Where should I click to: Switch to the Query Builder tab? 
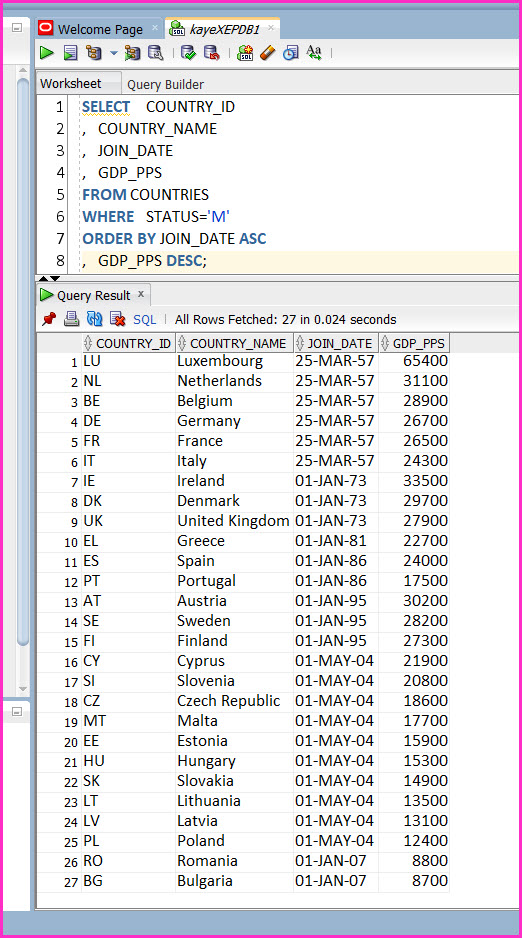[x=166, y=85]
